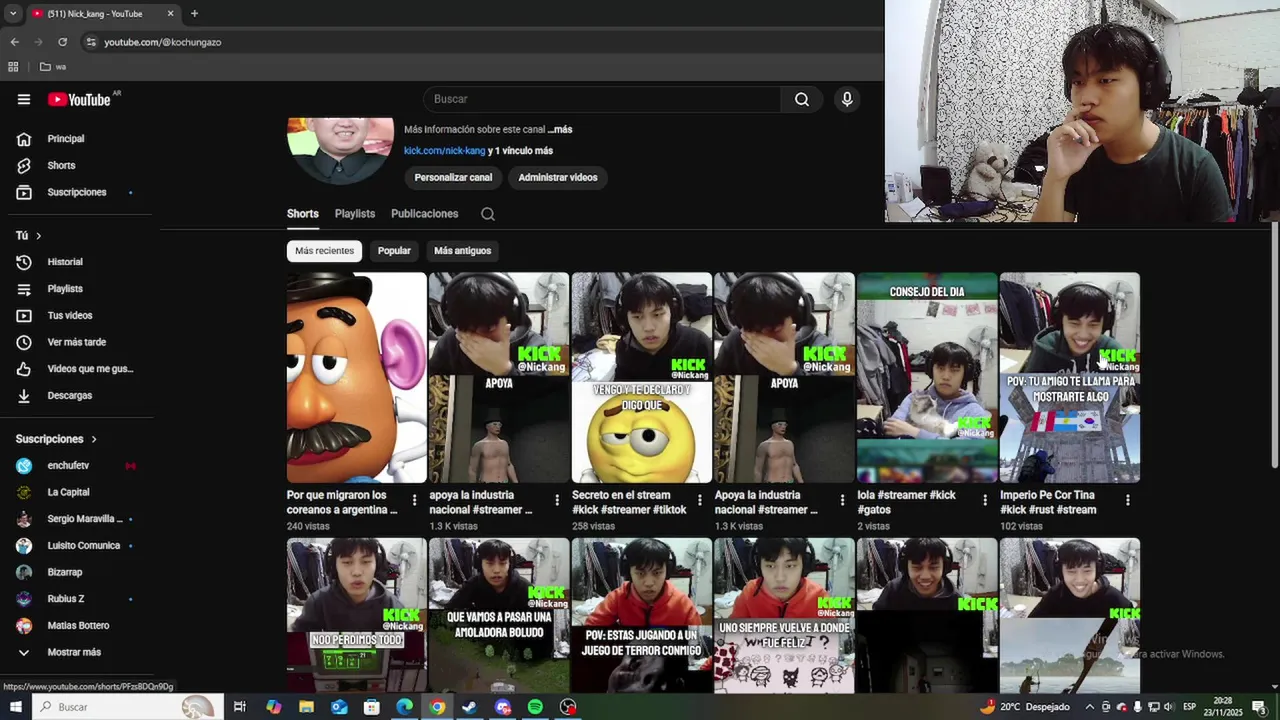Filter shorts by Popular

click(x=394, y=251)
